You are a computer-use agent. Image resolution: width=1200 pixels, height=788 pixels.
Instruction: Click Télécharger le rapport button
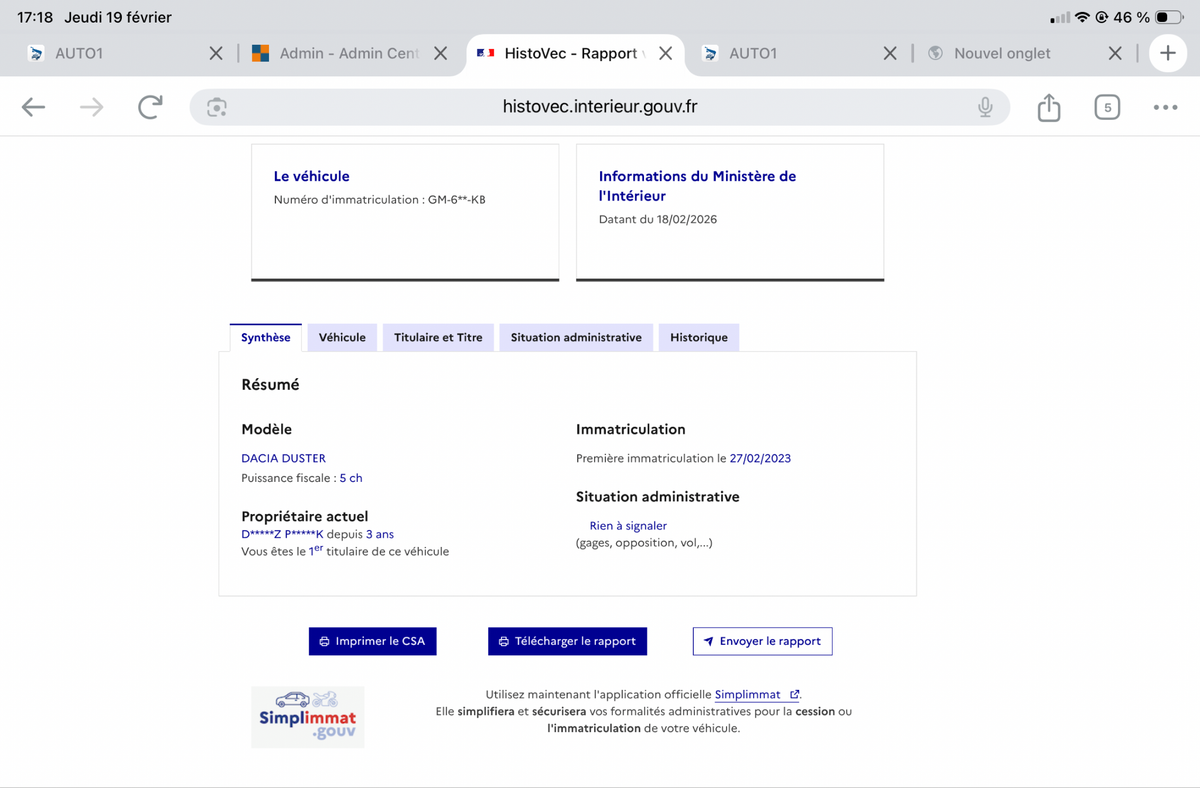point(567,641)
